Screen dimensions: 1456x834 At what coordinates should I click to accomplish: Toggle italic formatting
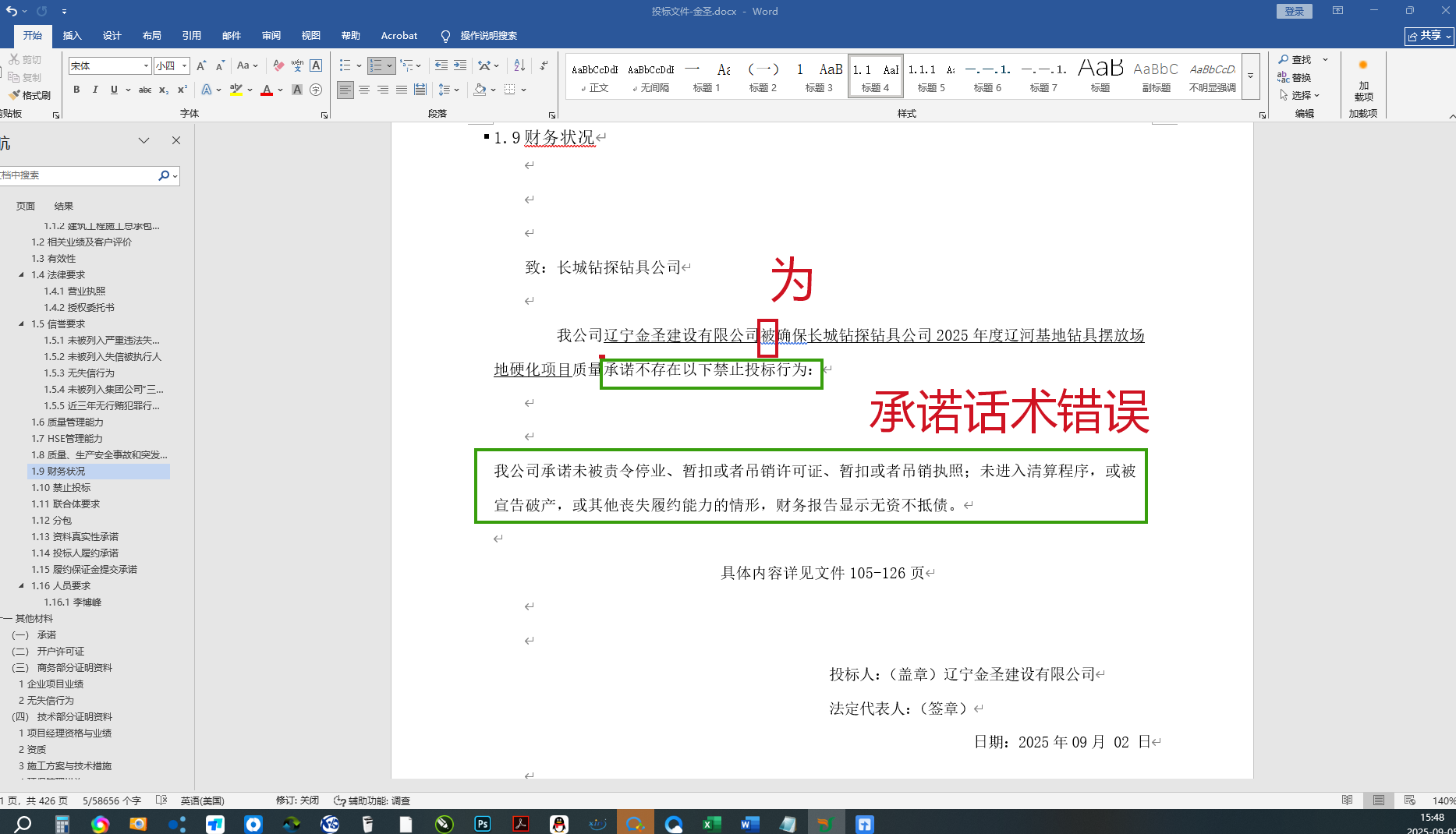[95, 90]
